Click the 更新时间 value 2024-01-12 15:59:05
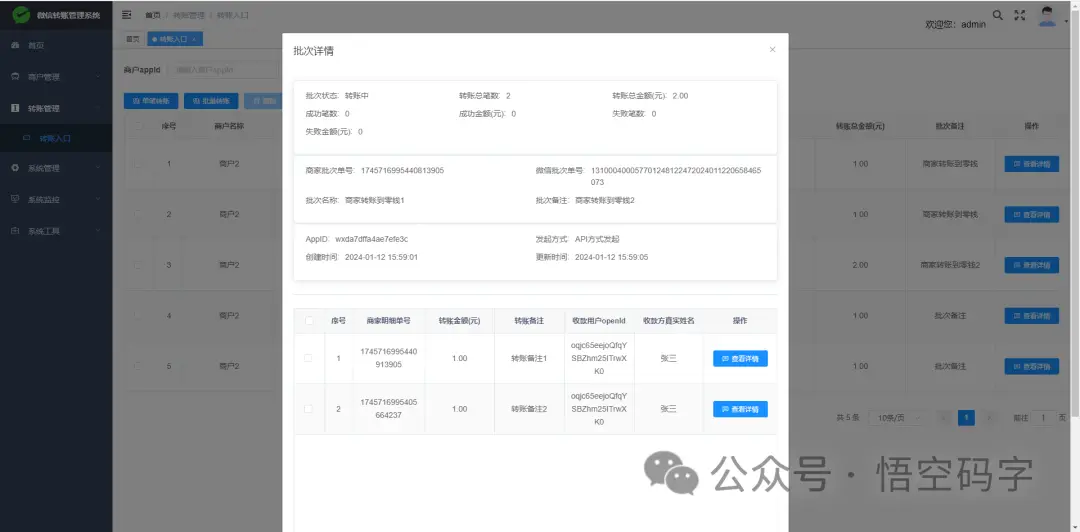The image size is (1080, 532). coord(611,257)
